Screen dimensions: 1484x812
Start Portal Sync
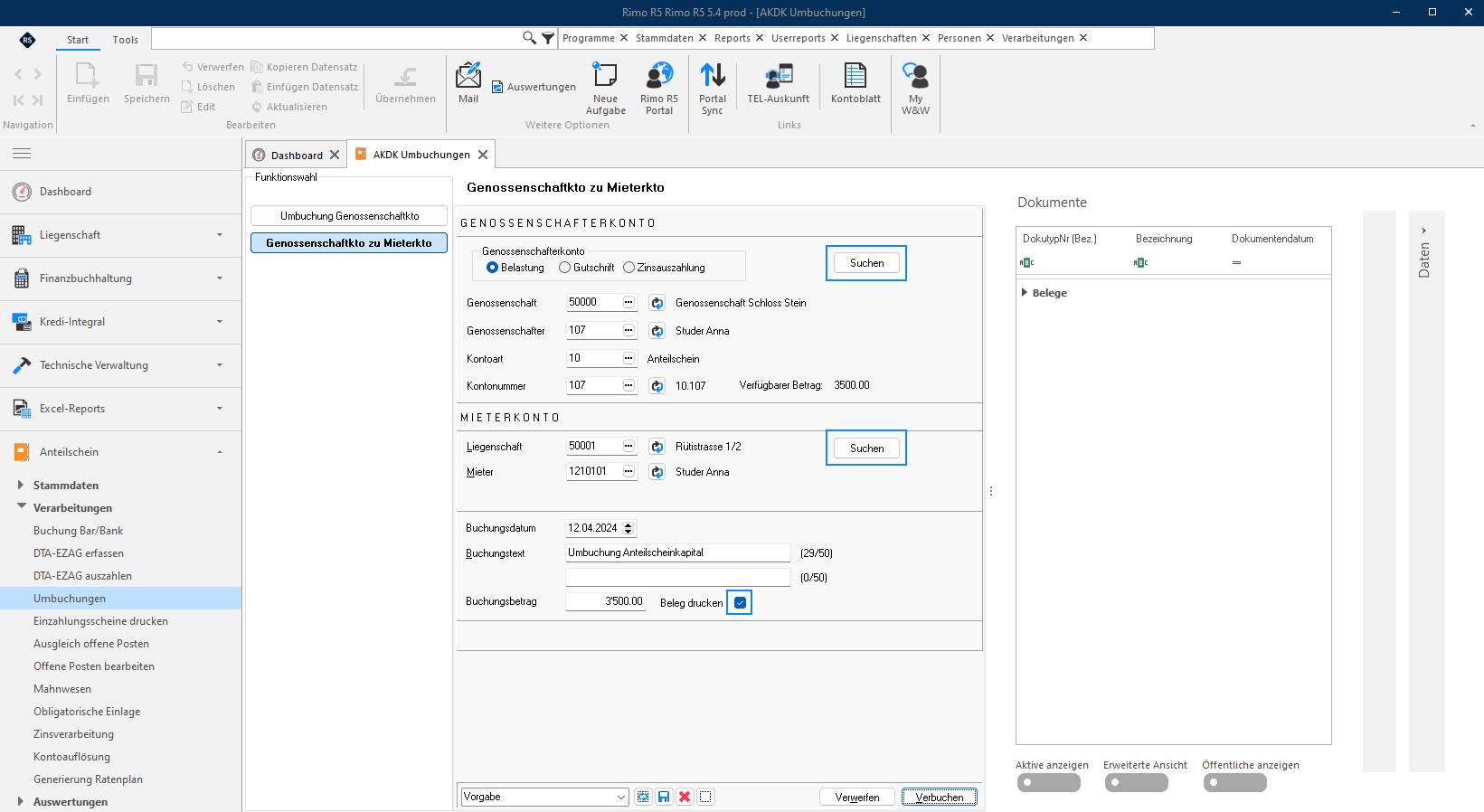pos(713,89)
